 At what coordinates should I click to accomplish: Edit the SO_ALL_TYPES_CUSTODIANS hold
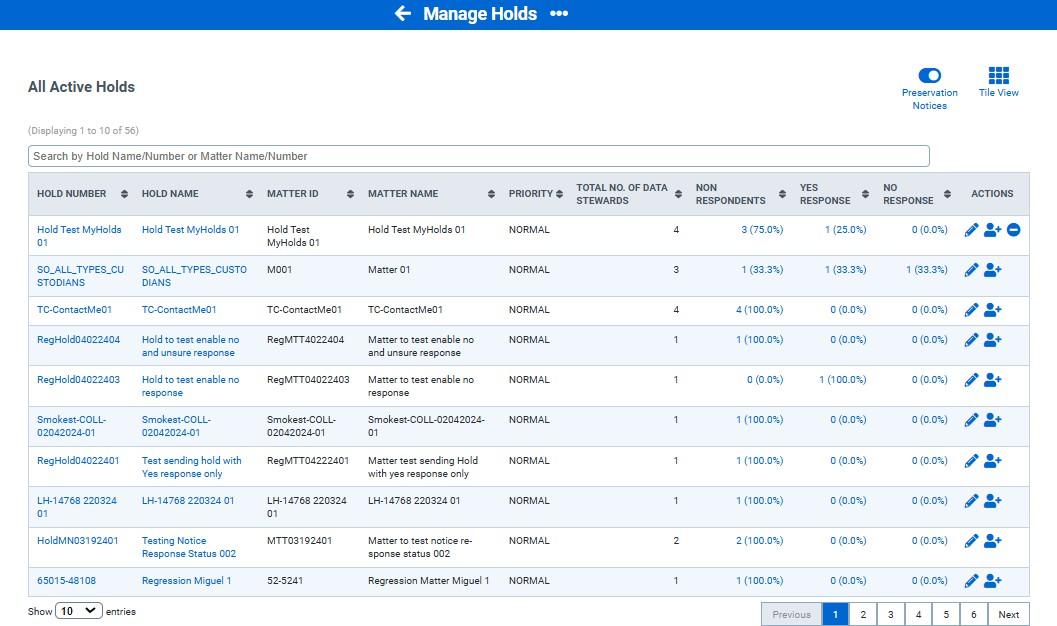(x=971, y=270)
